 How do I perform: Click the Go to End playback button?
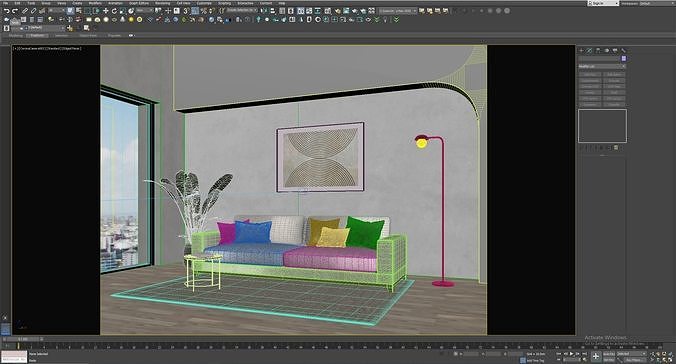584,354
